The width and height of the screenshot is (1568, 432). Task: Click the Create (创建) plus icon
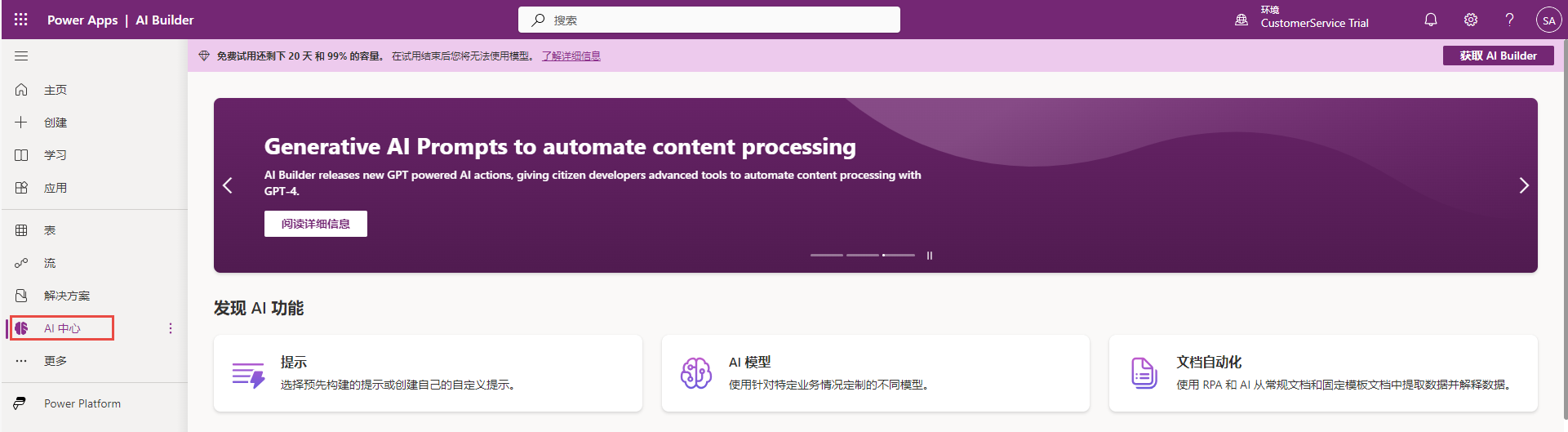point(21,122)
